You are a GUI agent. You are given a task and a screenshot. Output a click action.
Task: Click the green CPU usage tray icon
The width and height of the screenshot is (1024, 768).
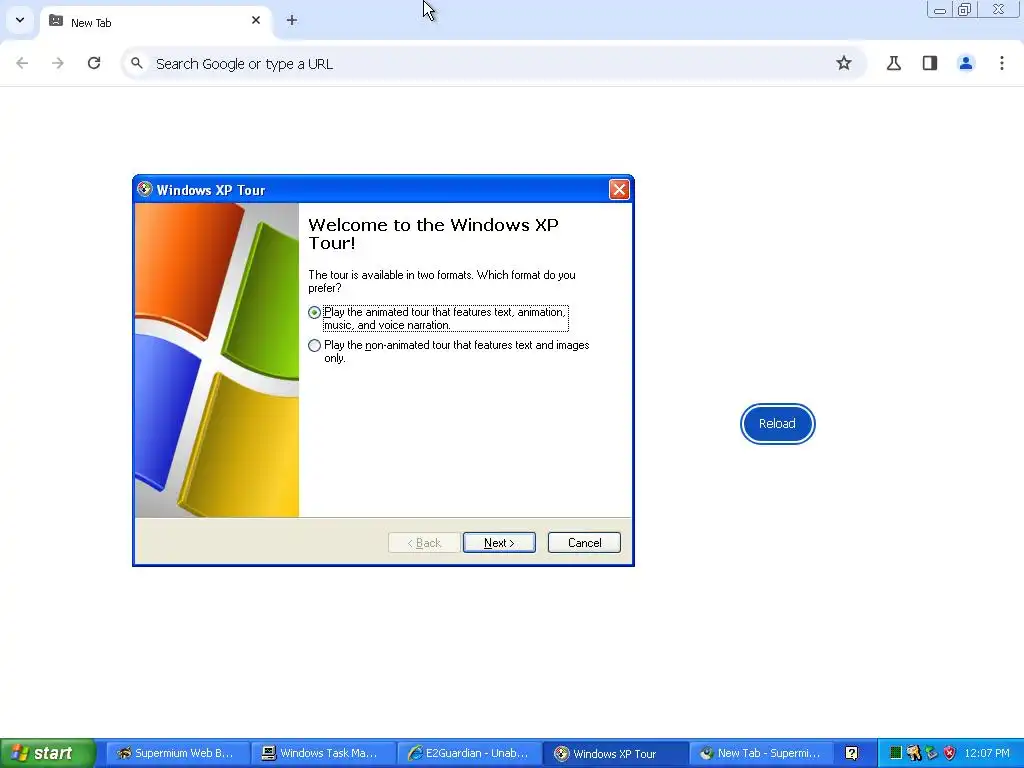(x=896, y=753)
